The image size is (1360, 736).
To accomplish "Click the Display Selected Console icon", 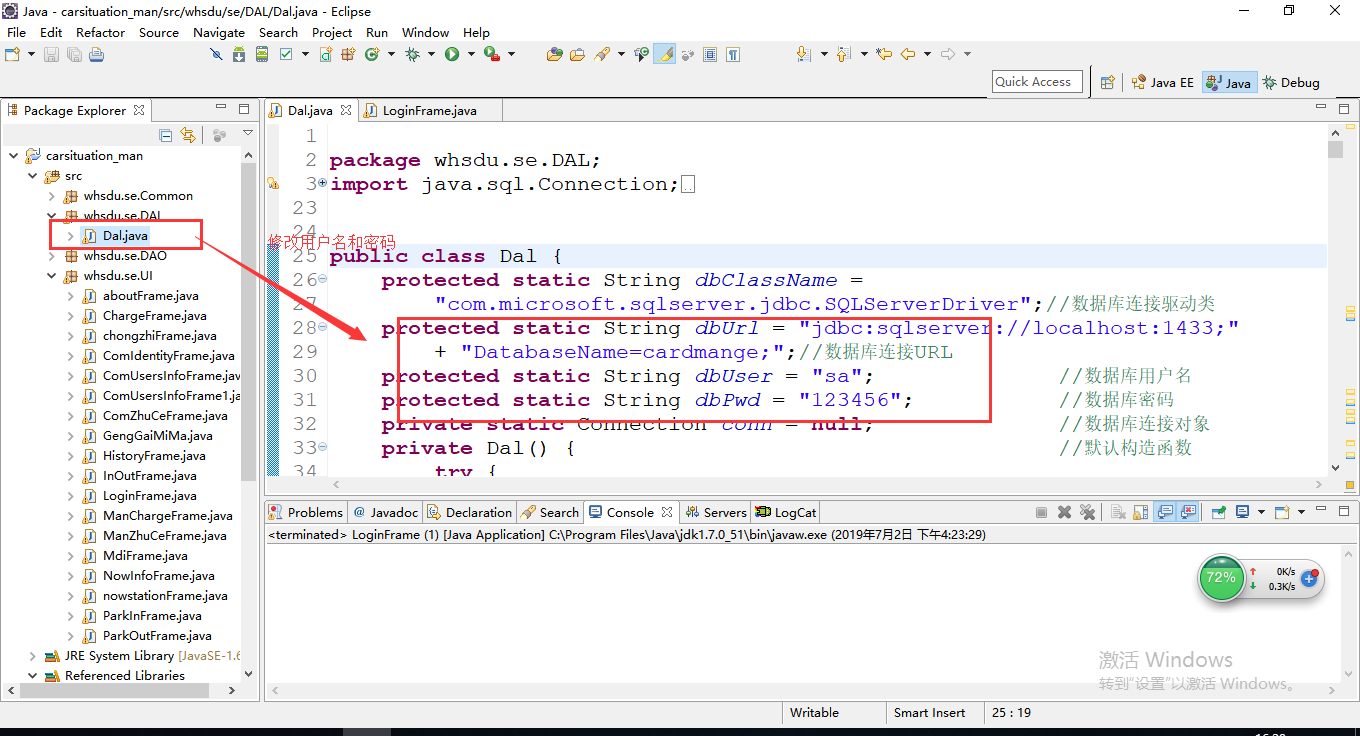I will [1243, 512].
